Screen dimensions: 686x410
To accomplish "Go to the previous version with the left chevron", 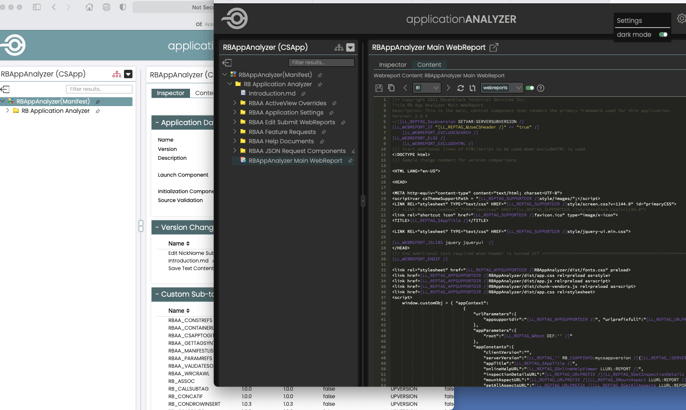I will pyautogui.click(x=405, y=88).
